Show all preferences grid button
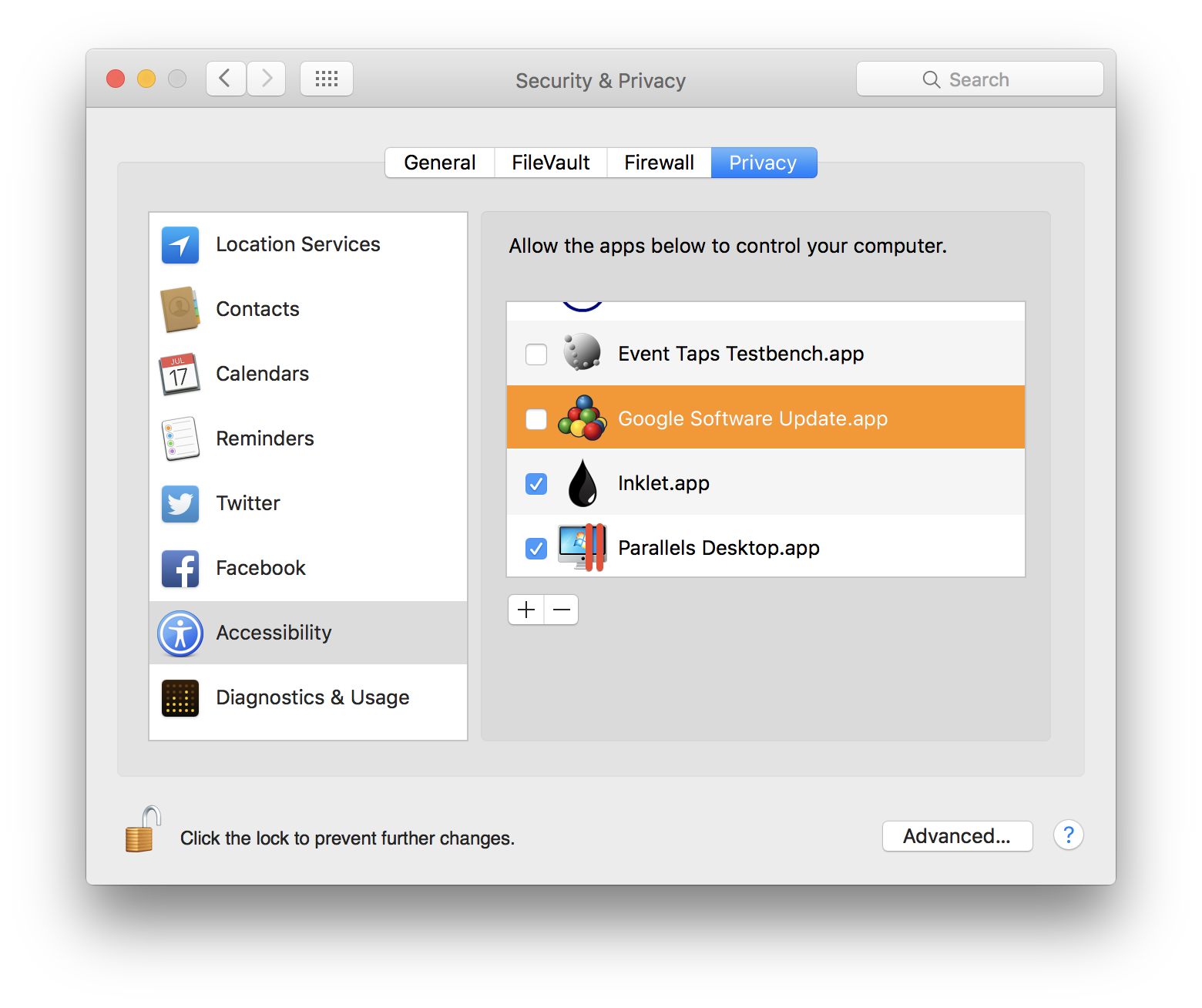 327,79
